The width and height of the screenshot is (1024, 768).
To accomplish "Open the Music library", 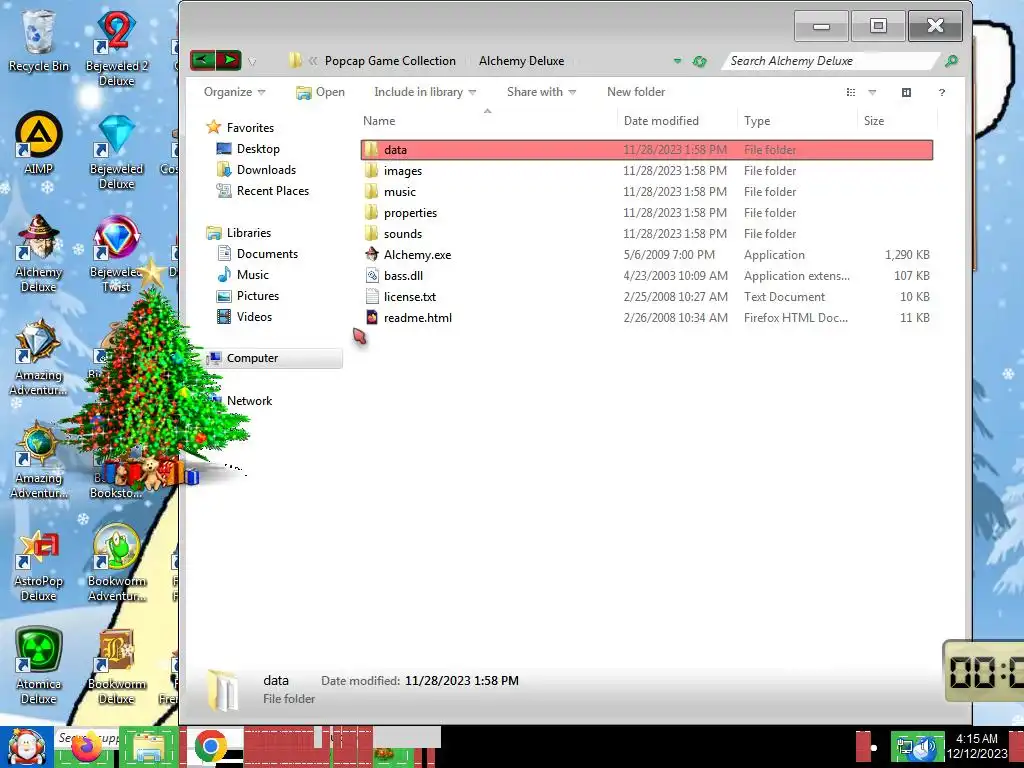I will pyautogui.click(x=243, y=274).
